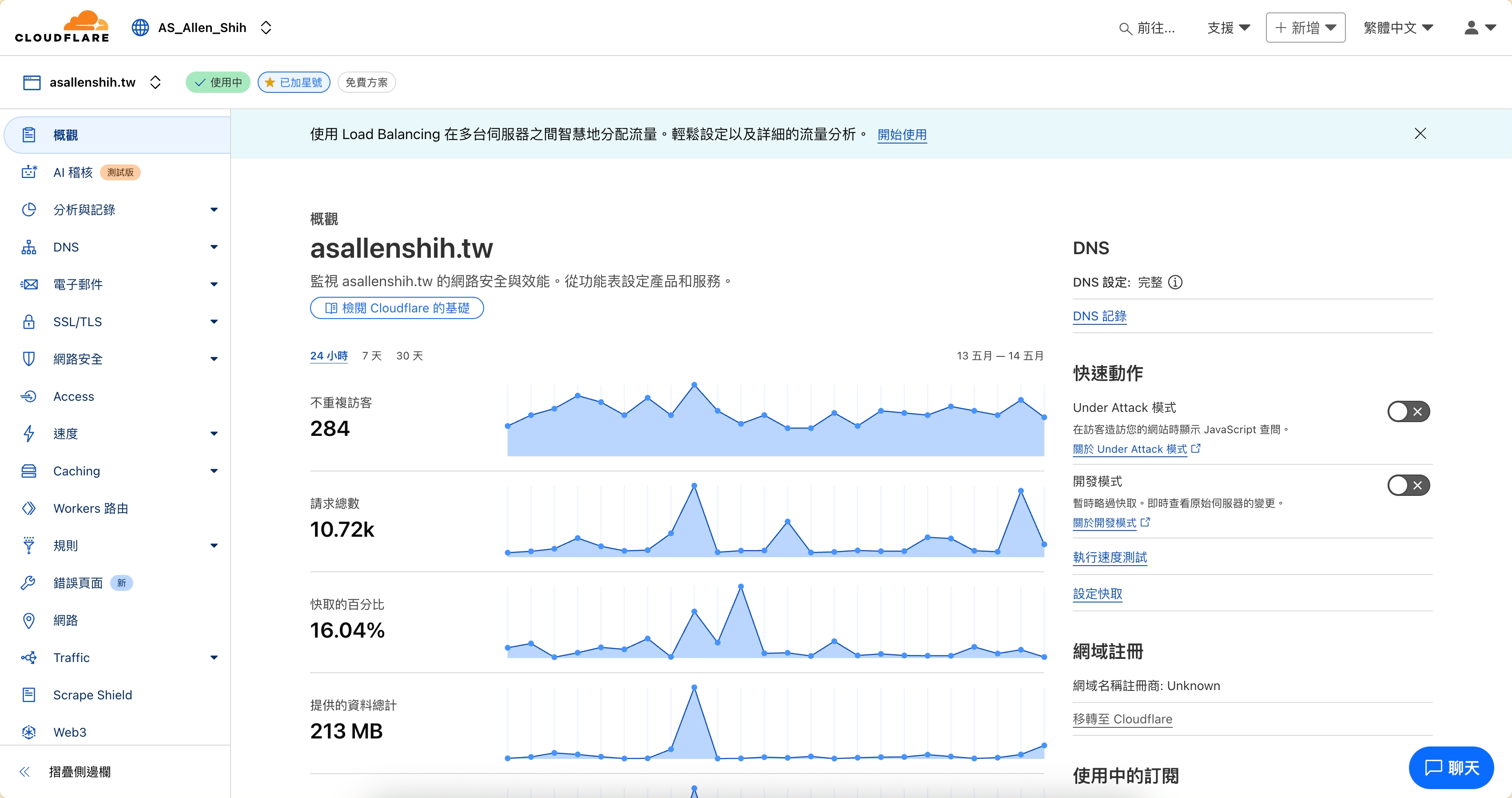Viewport: 1512px width, 798px height.
Task: Select the 30 天 time range tab
Action: pyautogui.click(x=409, y=356)
